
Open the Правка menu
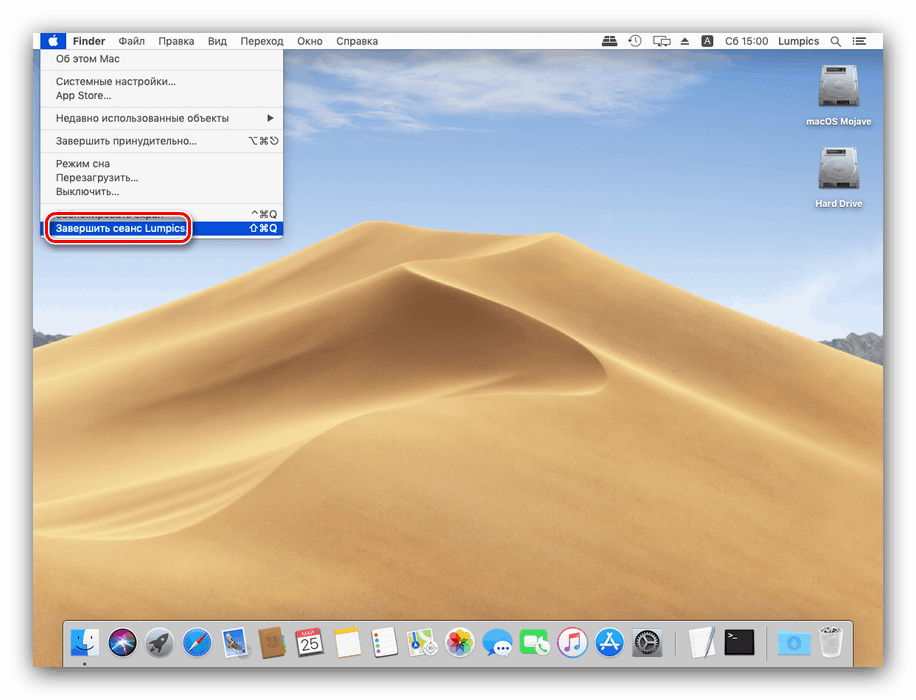[176, 41]
